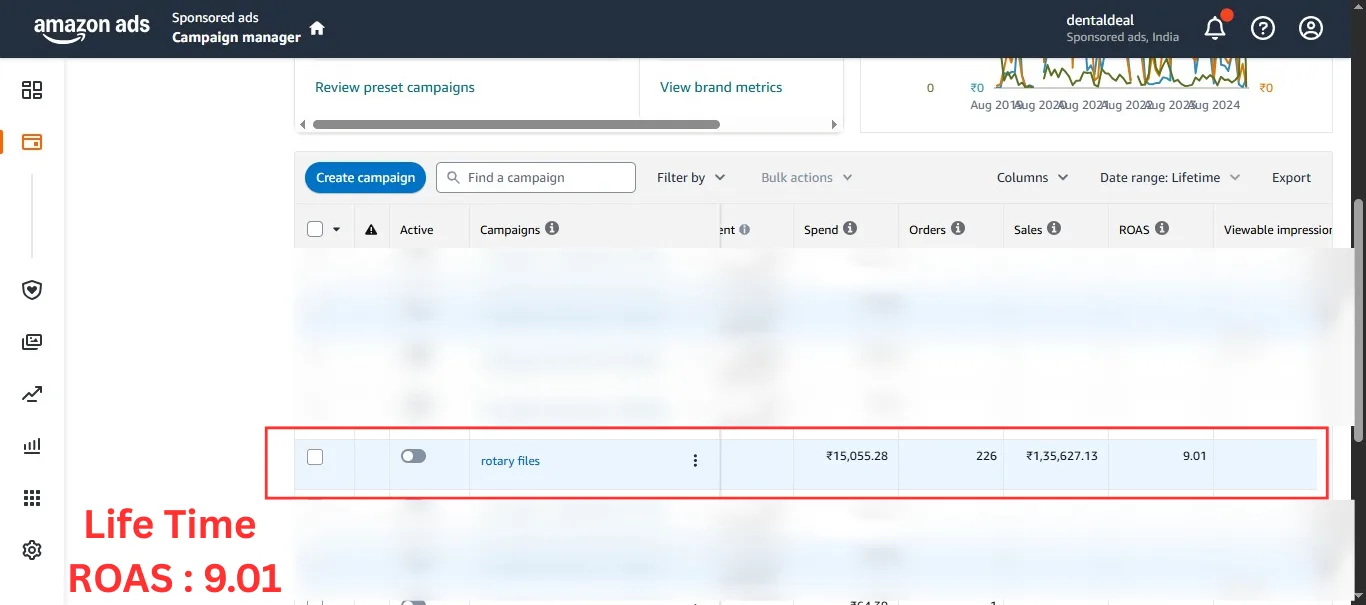This screenshot has width=1366, height=605.
Task: Open the apps grid sidebar icon
Action: [x=32, y=498]
